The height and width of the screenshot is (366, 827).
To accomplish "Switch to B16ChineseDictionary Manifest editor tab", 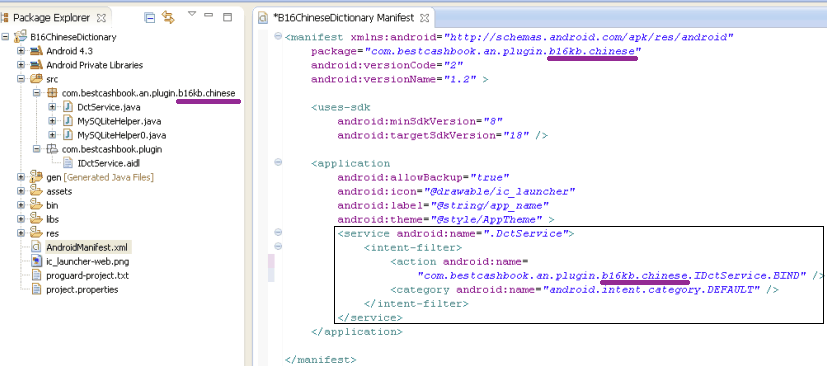I will click(343, 18).
